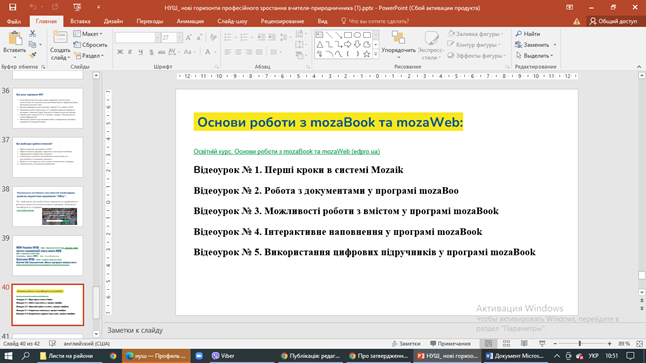Open Заменить dropdown arrow
Screen dimensions: 646x363
coord(555,44)
